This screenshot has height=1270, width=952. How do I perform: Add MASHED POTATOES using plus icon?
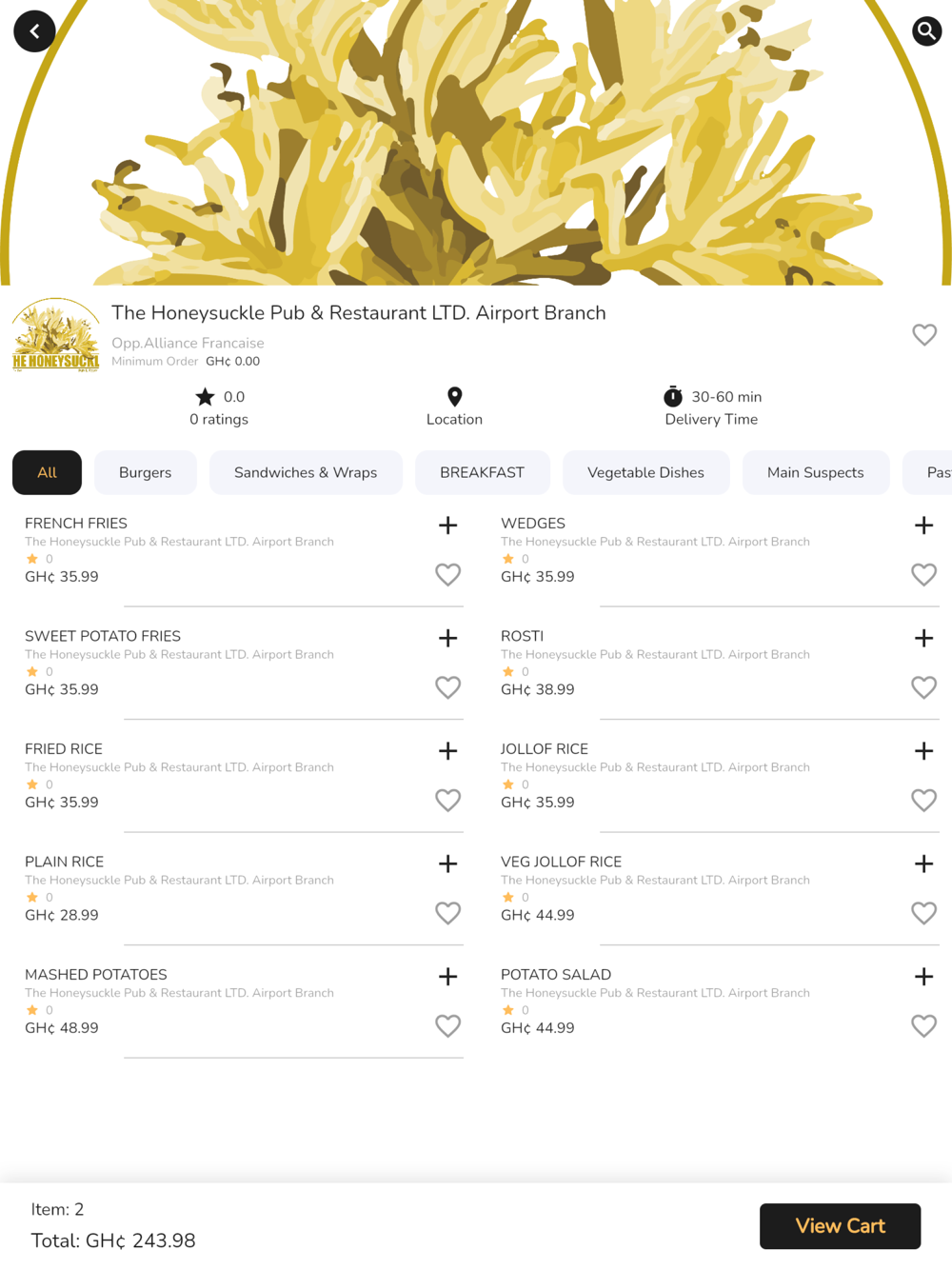447,976
